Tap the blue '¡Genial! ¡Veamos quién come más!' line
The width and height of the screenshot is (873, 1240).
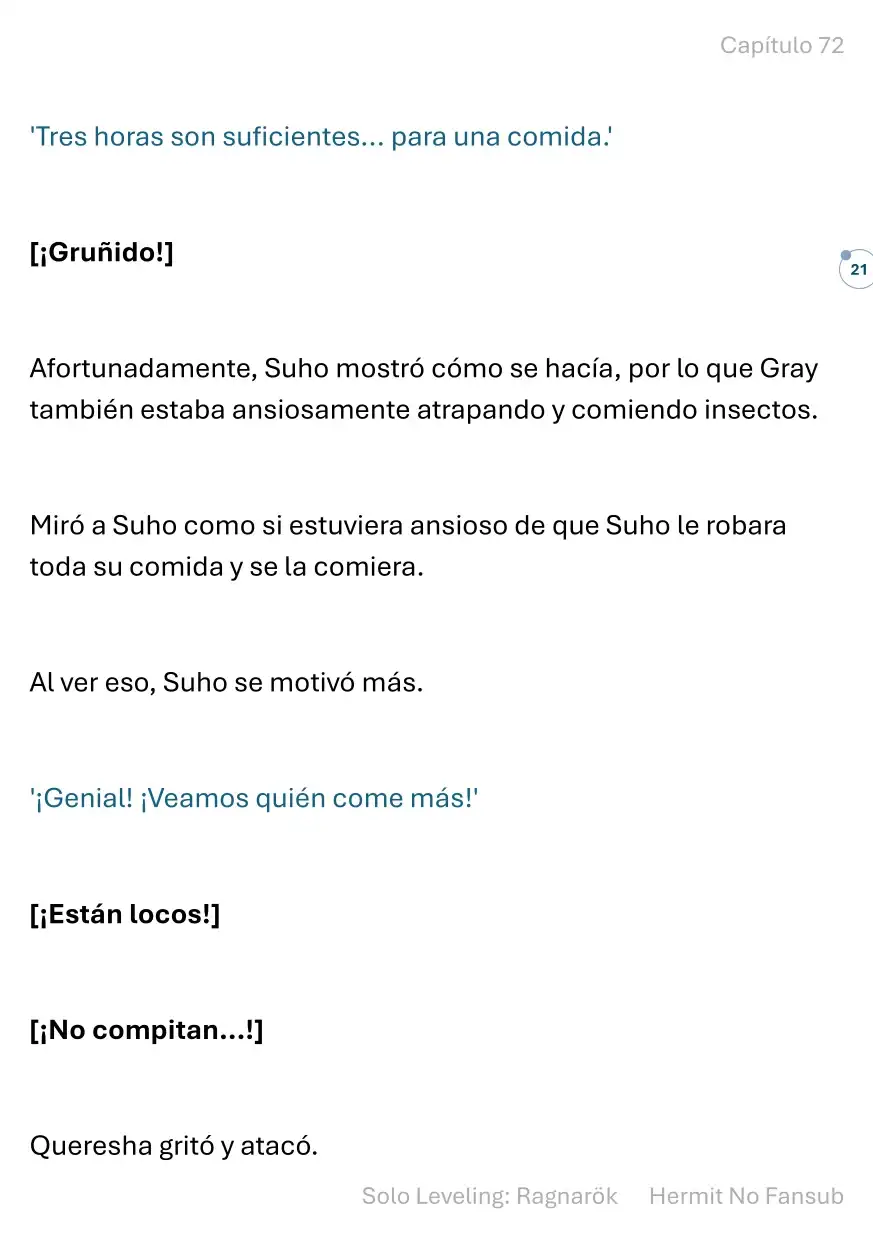[x=254, y=799]
